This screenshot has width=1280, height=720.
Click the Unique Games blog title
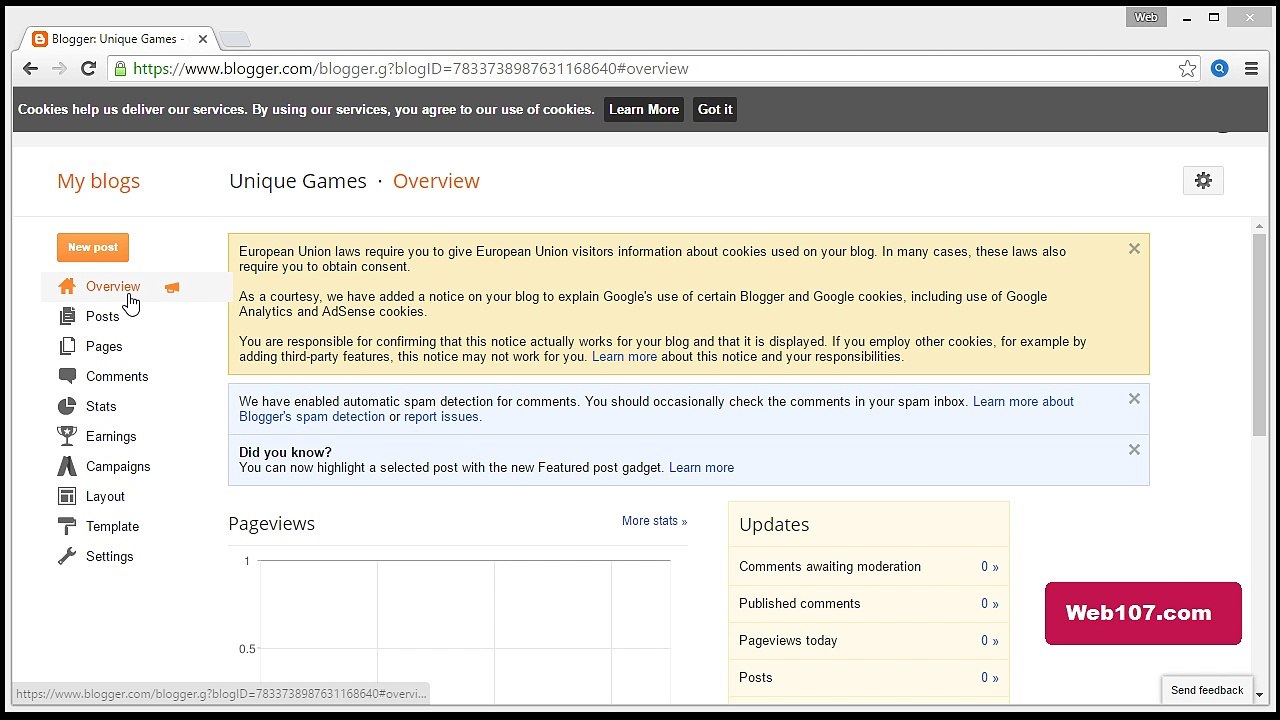click(298, 181)
